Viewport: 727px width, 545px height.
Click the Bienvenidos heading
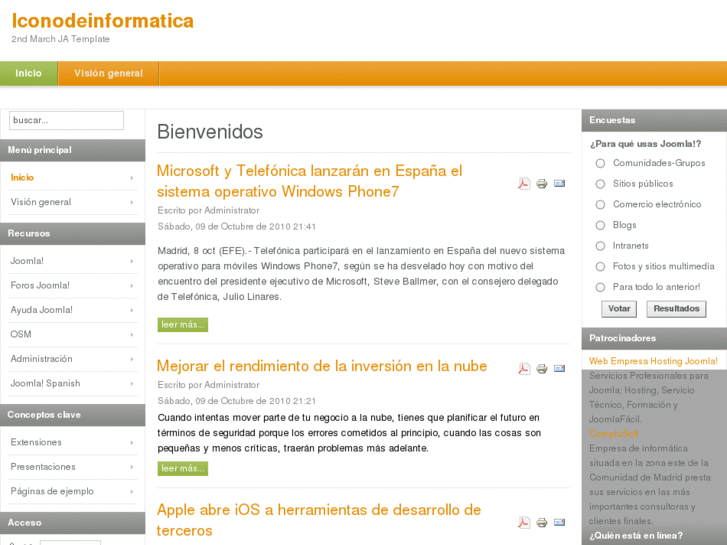210,132
